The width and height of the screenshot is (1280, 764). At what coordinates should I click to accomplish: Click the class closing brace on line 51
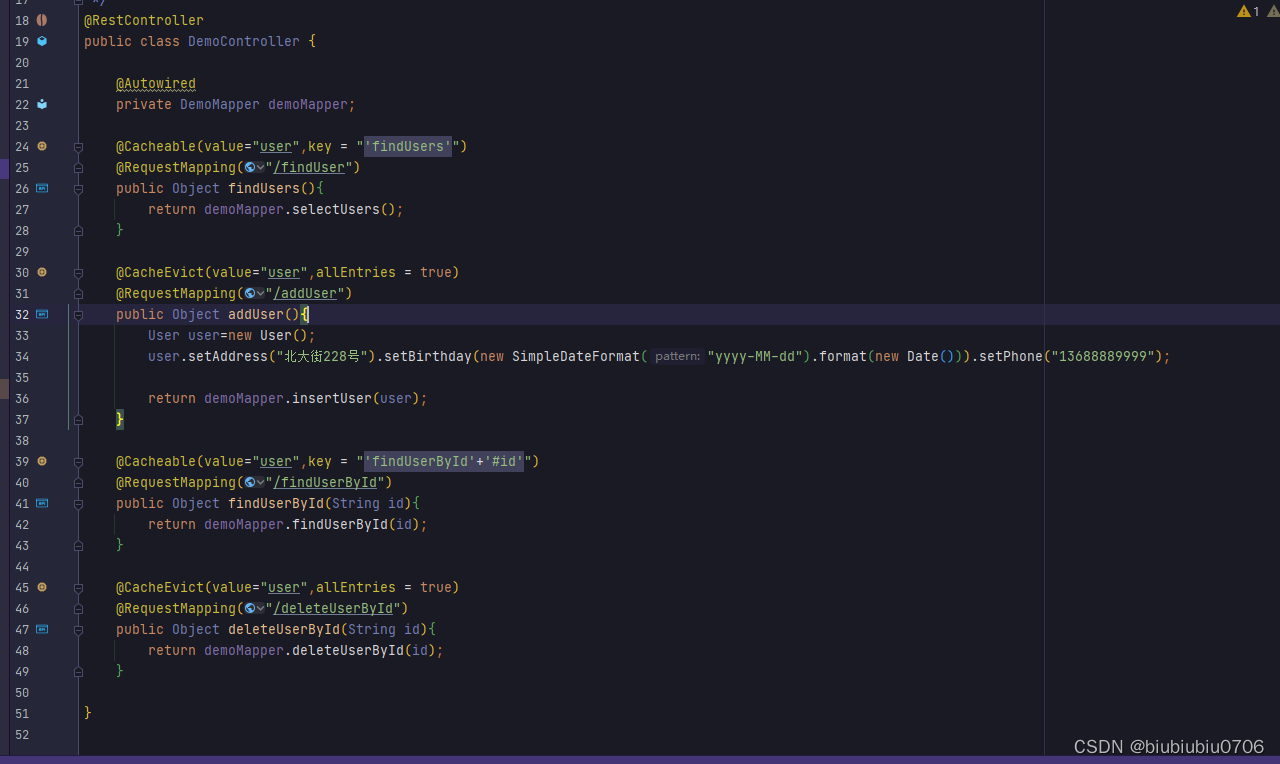click(88, 713)
